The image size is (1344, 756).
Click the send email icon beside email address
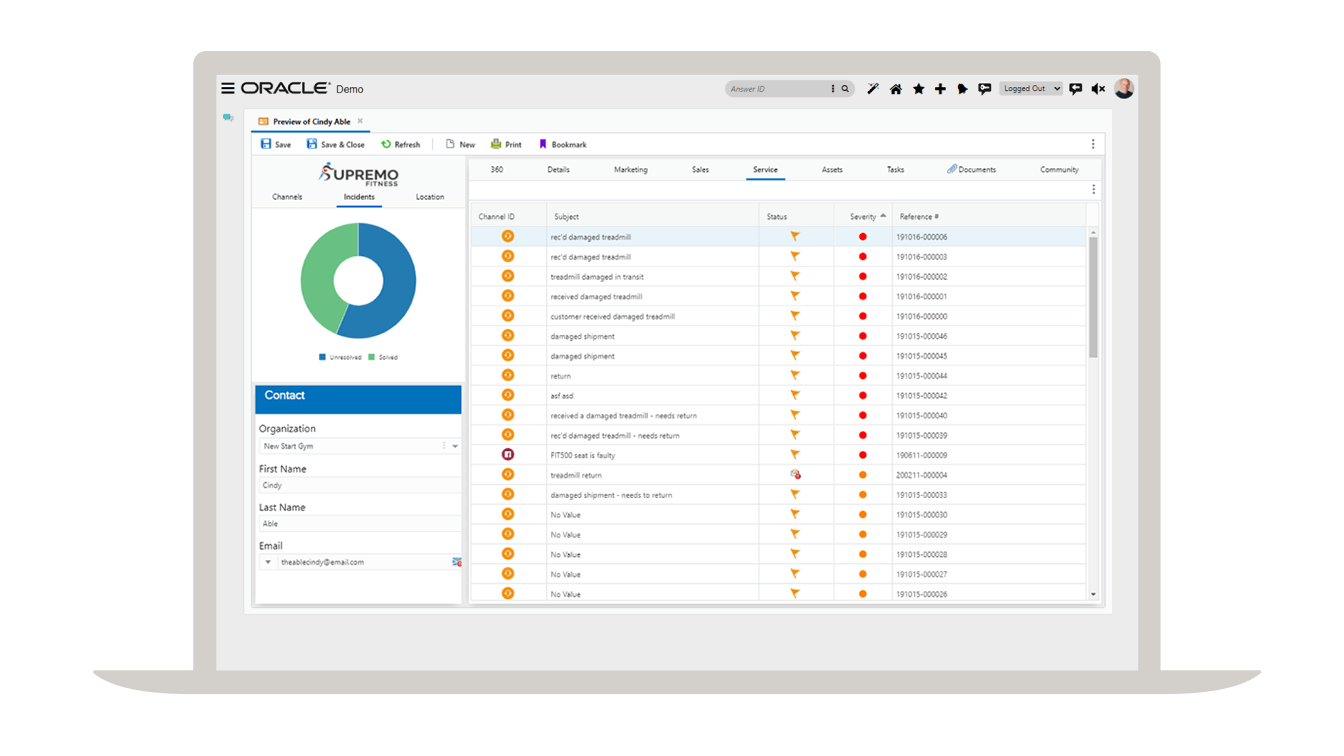(x=457, y=562)
